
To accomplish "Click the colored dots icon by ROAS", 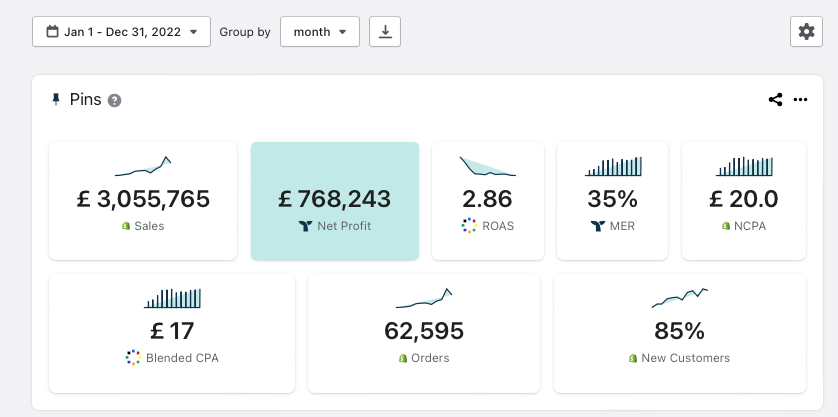I will 469,226.
